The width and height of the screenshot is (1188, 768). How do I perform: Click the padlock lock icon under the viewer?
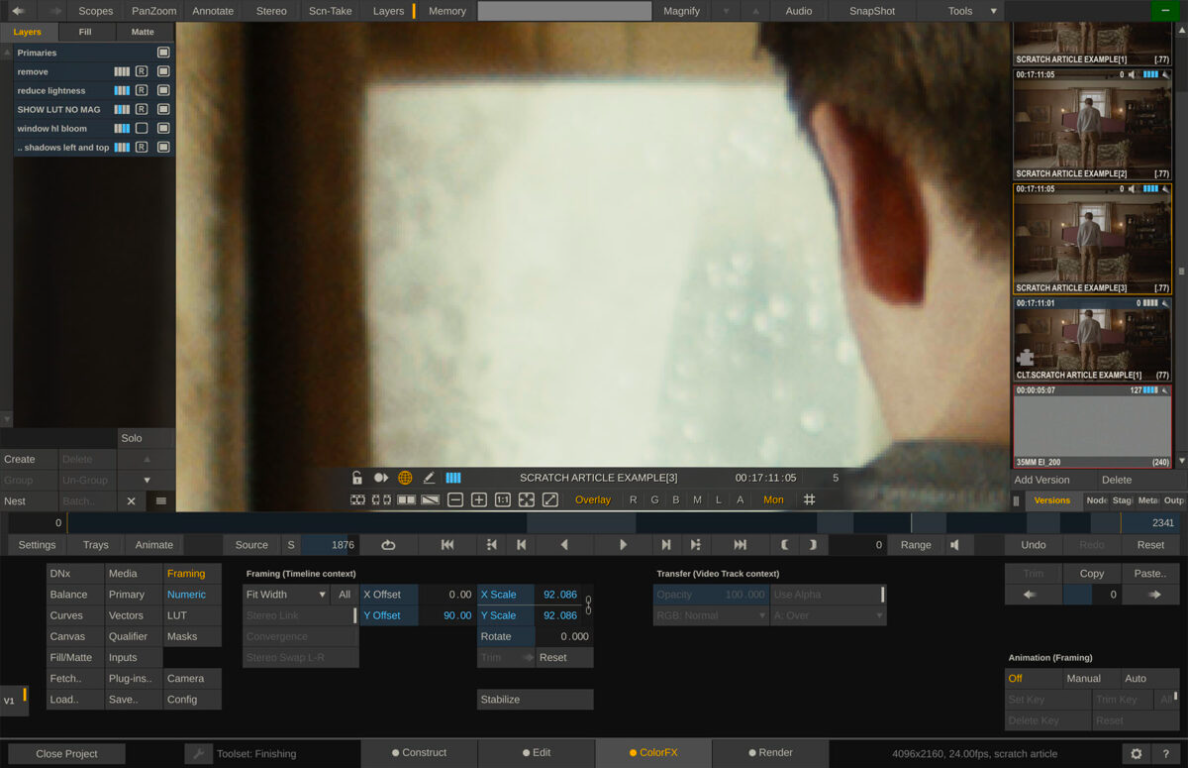[357, 478]
